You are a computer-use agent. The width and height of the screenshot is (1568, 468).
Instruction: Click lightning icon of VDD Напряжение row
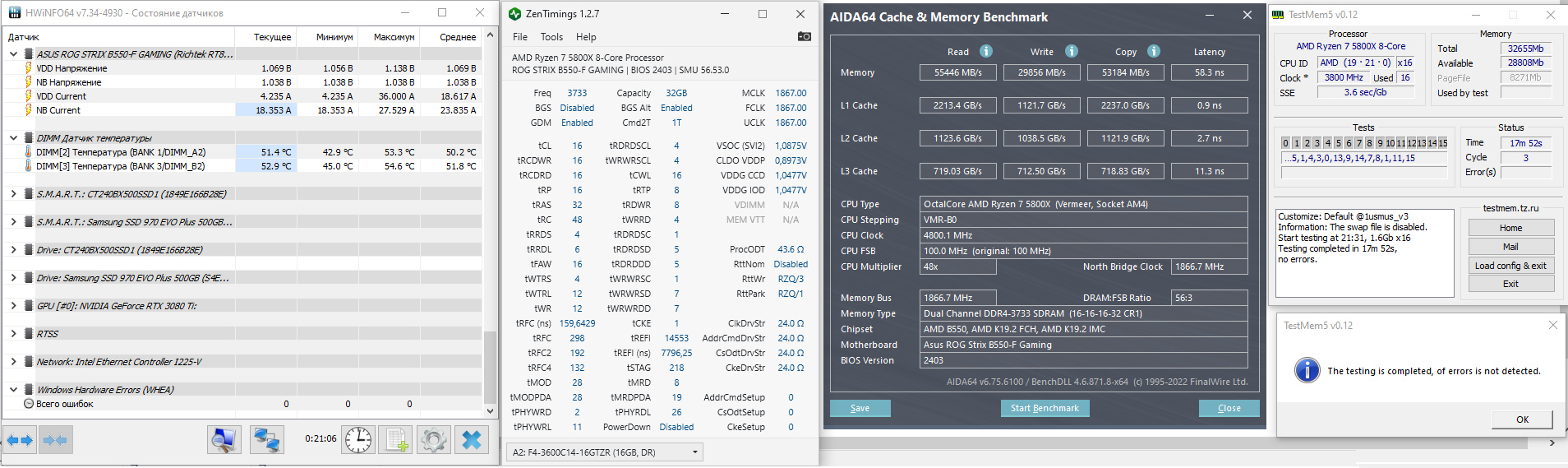(x=28, y=68)
